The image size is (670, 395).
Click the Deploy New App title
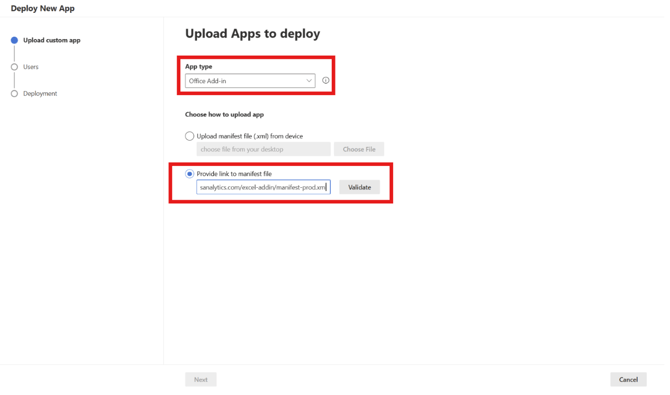(x=43, y=9)
